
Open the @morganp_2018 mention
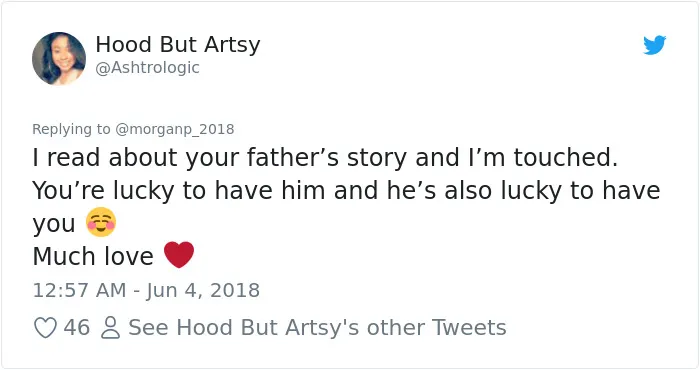click(x=175, y=129)
